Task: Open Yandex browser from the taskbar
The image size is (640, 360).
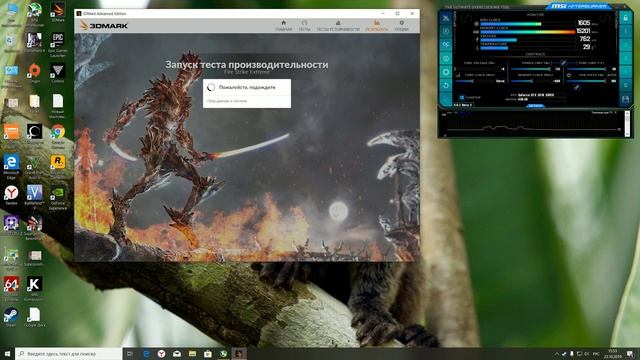Action: 161,353
